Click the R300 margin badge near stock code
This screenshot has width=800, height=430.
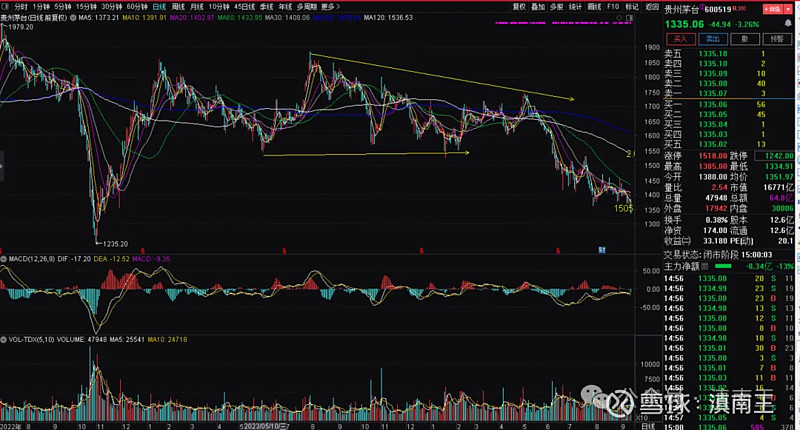[739, 9]
